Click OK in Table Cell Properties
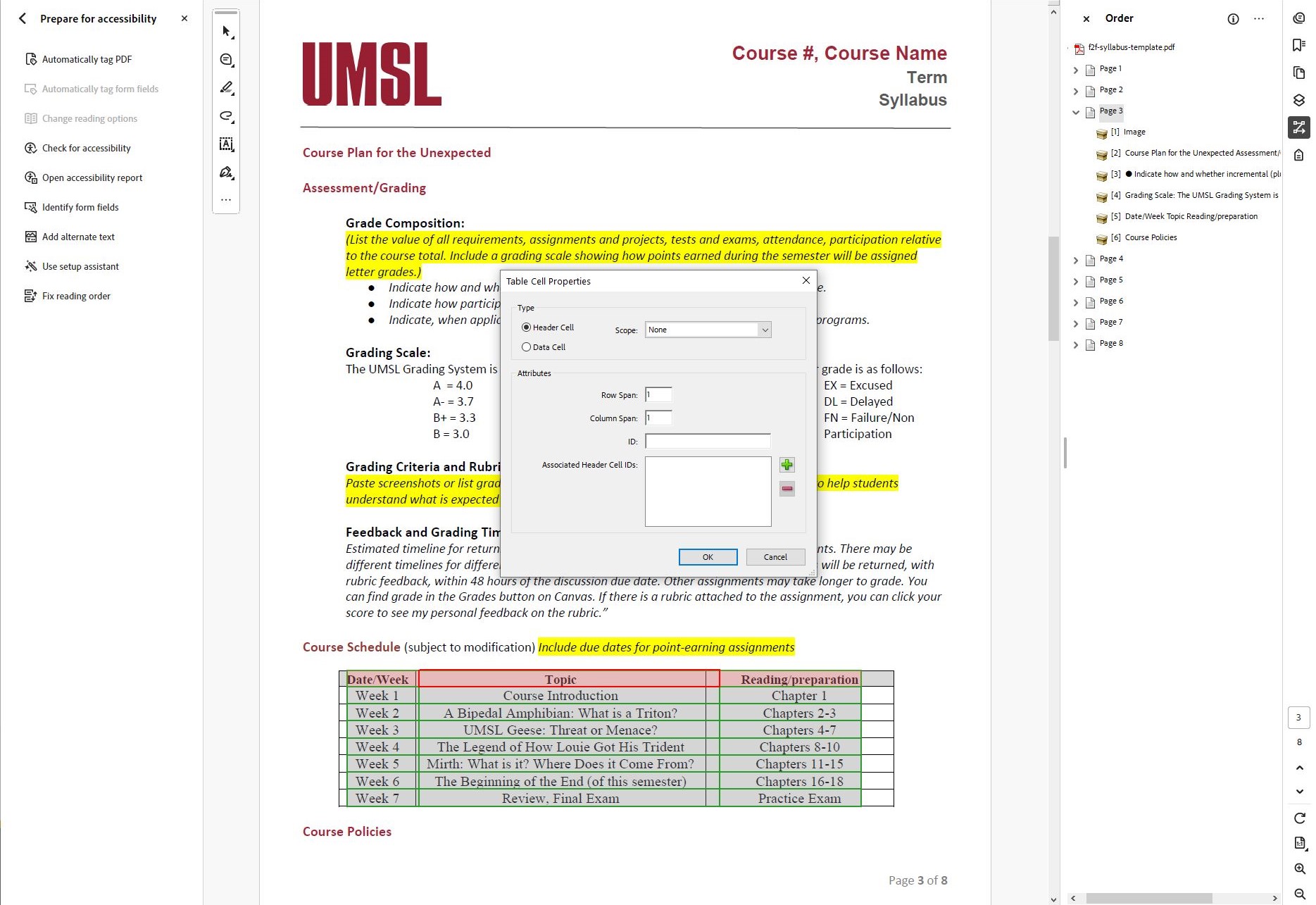This screenshot has height=905, width=1316. [708, 557]
